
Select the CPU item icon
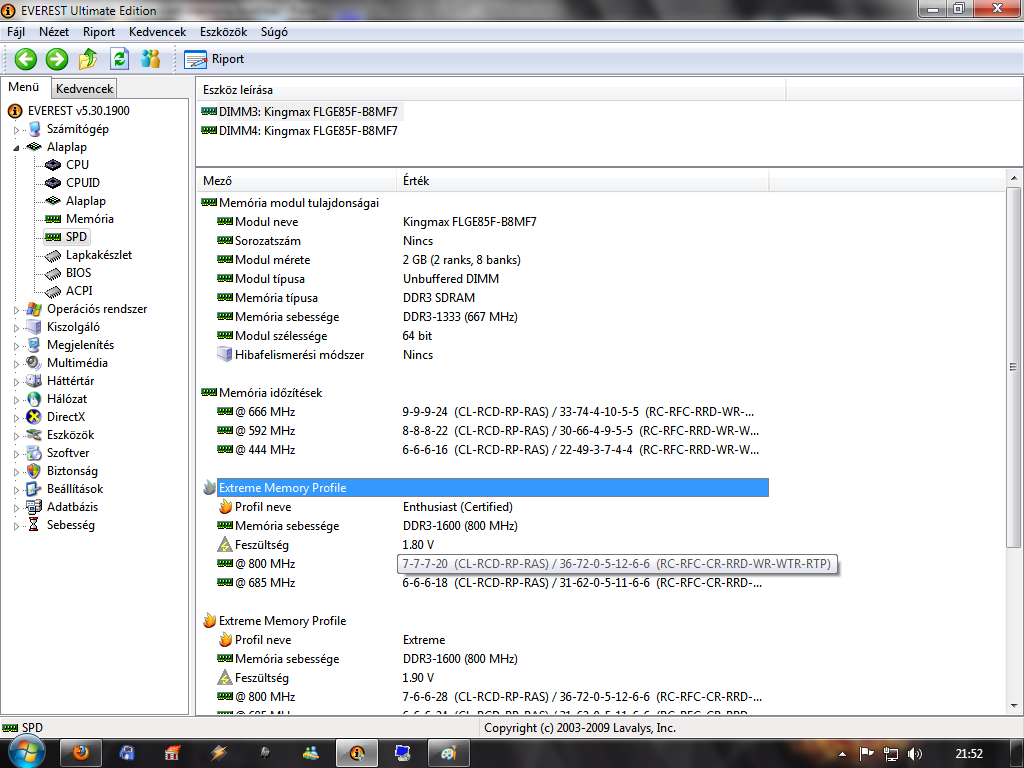pos(53,165)
